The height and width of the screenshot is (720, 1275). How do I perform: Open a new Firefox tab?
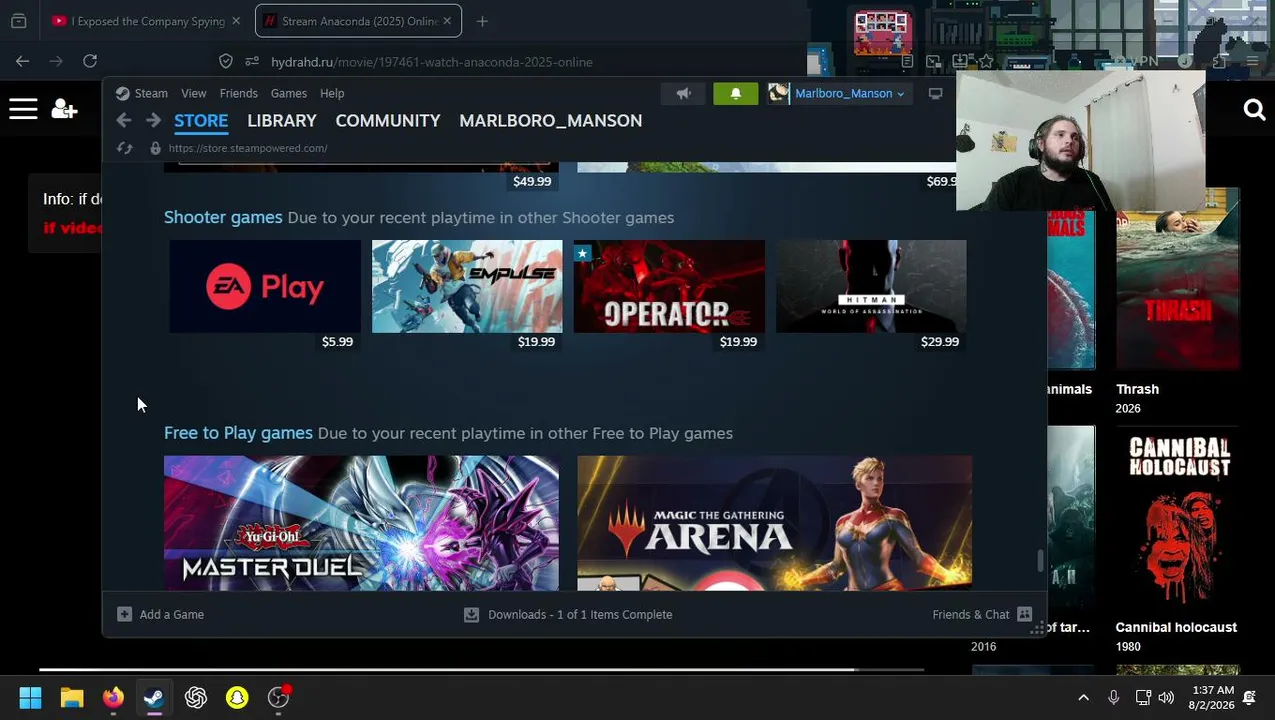click(482, 21)
